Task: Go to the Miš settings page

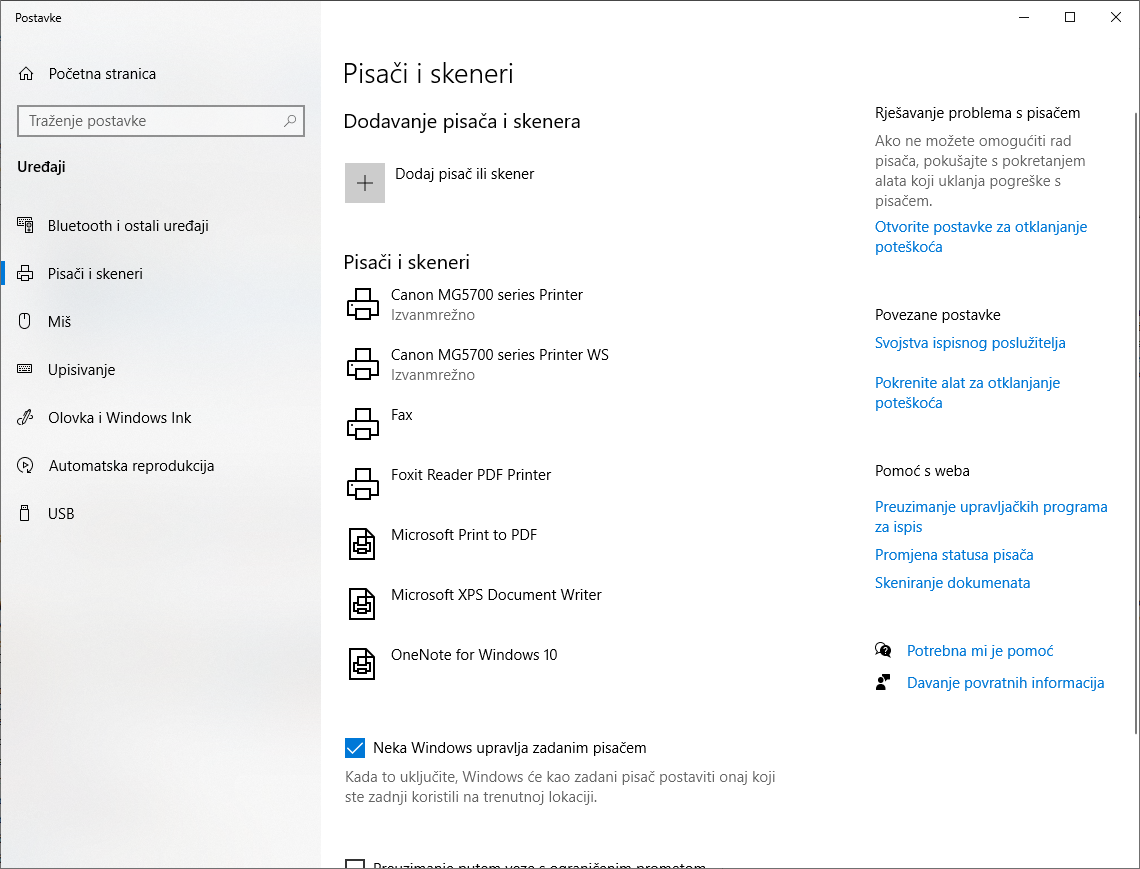Action: [x=59, y=322]
